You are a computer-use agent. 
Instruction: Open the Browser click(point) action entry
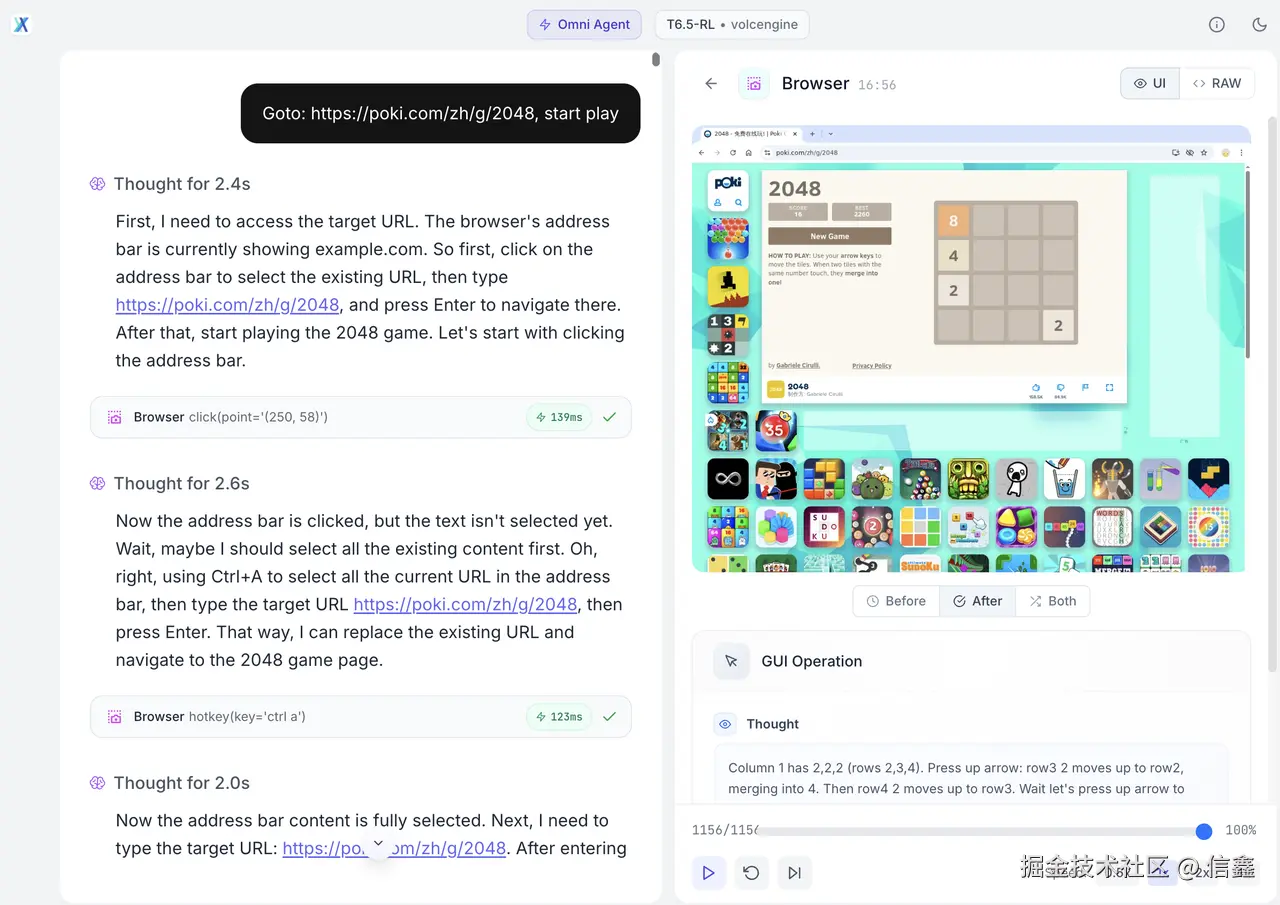[x=361, y=417]
